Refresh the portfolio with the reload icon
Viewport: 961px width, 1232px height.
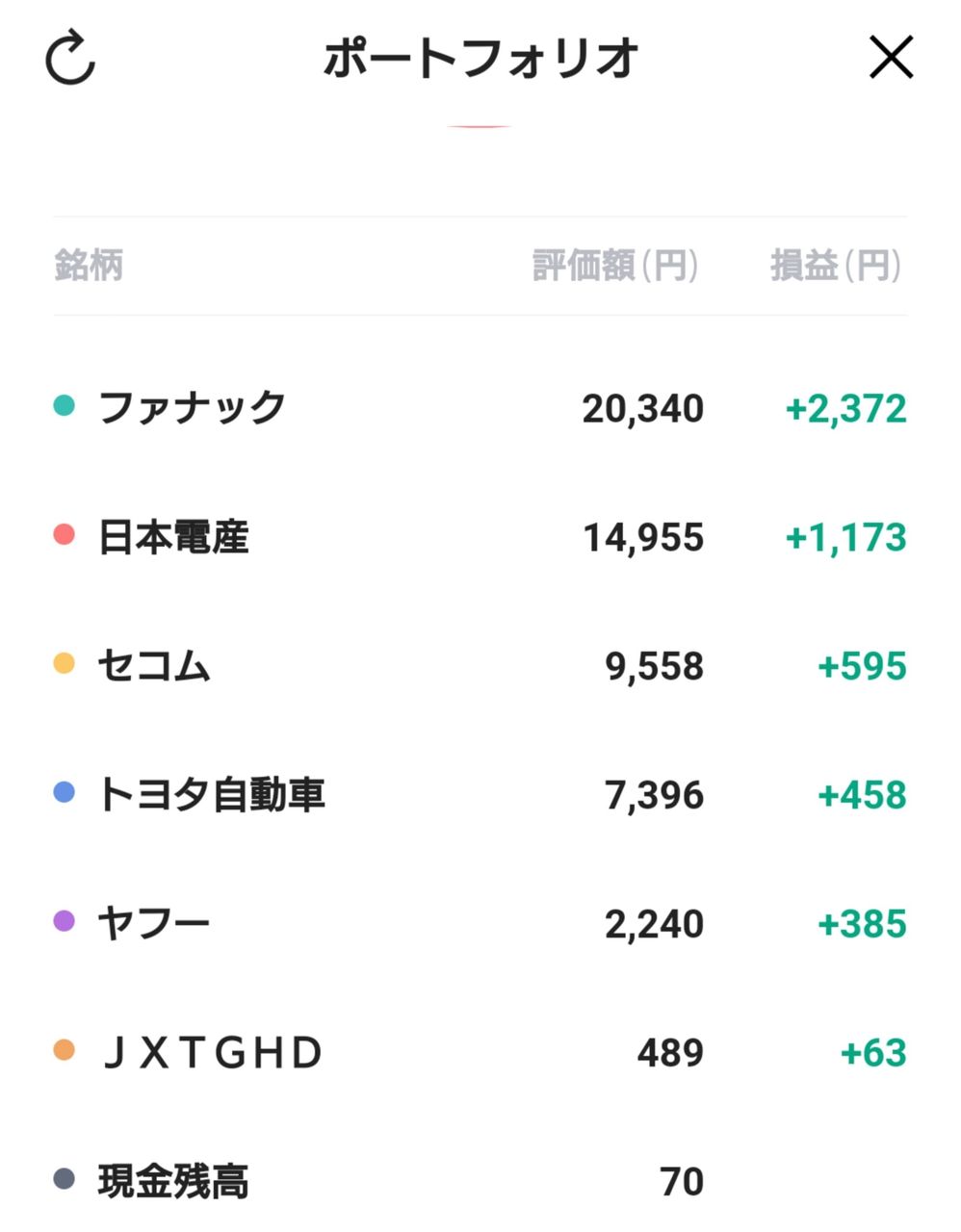click(x=70, y=59)
